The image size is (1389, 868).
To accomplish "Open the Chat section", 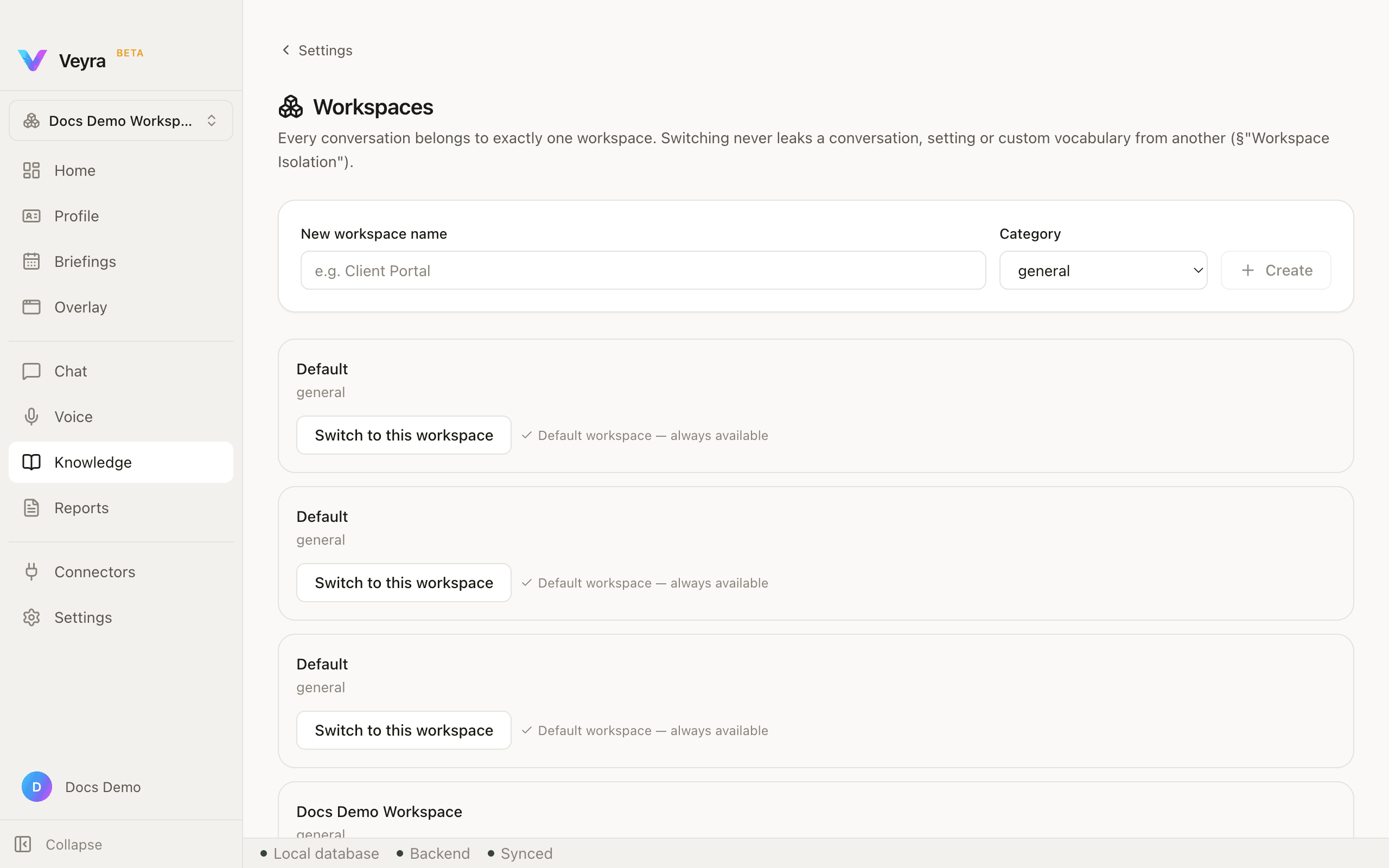I will pyautogui.click(x=121, y=371).
